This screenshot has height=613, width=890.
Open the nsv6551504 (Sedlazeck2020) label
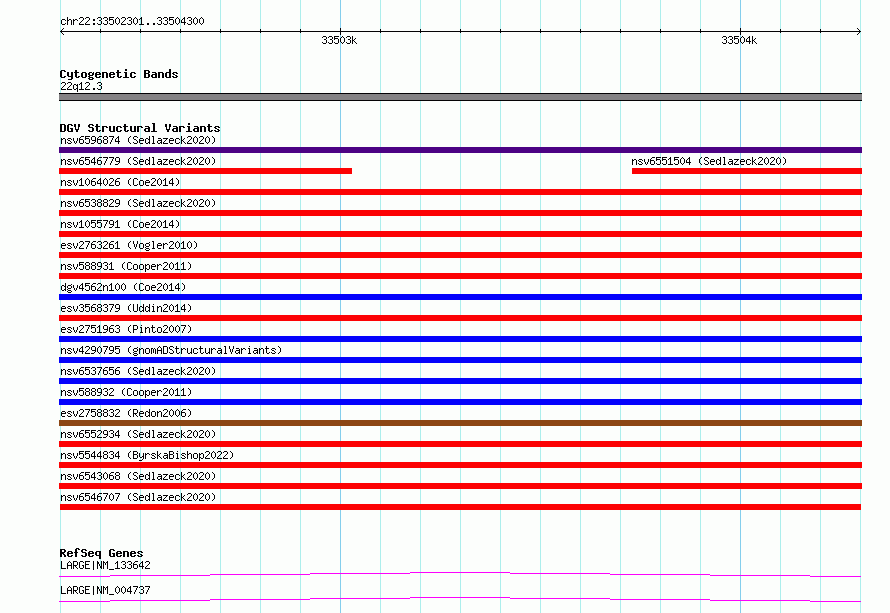tap(709, 161)
